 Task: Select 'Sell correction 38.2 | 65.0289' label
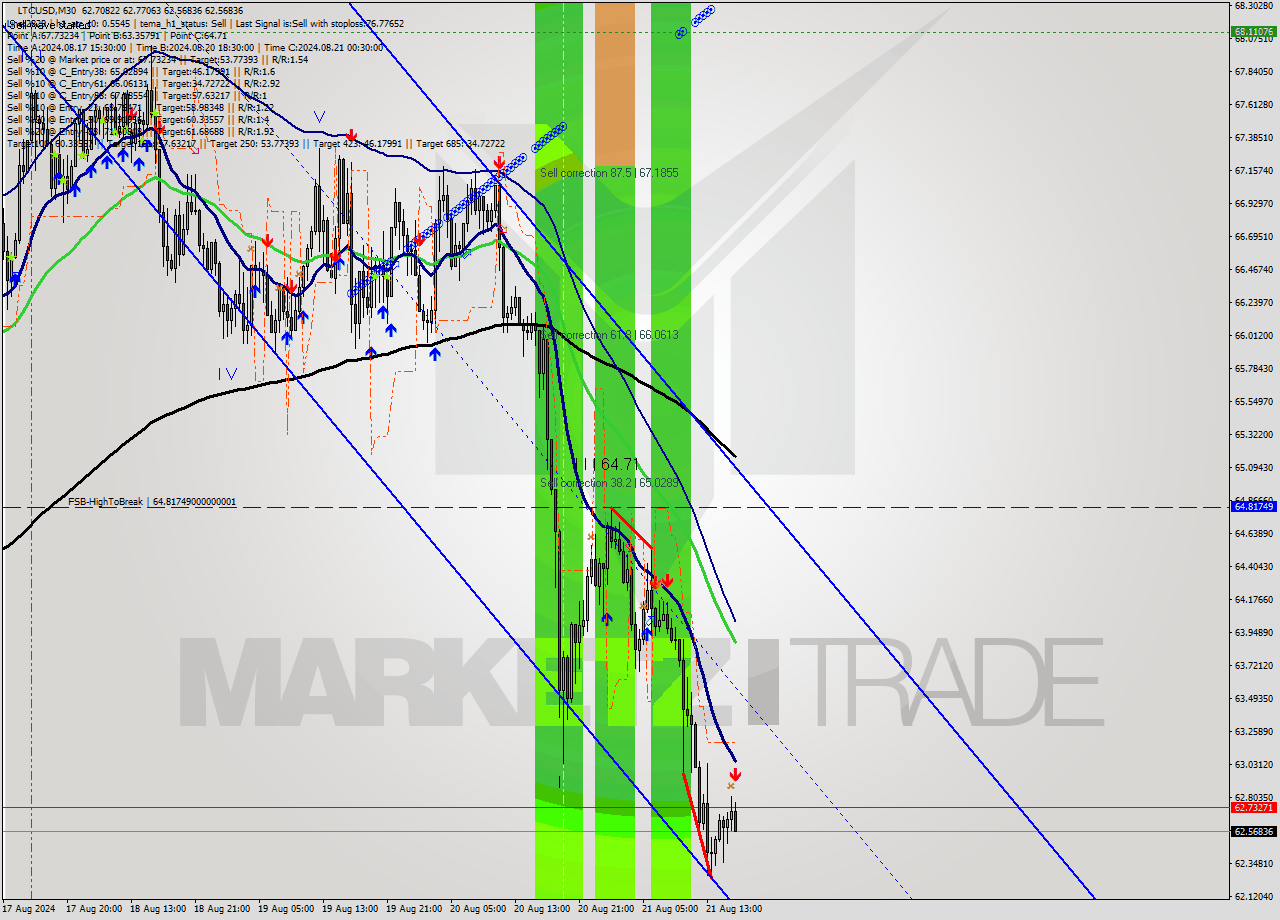click(609, 483)
